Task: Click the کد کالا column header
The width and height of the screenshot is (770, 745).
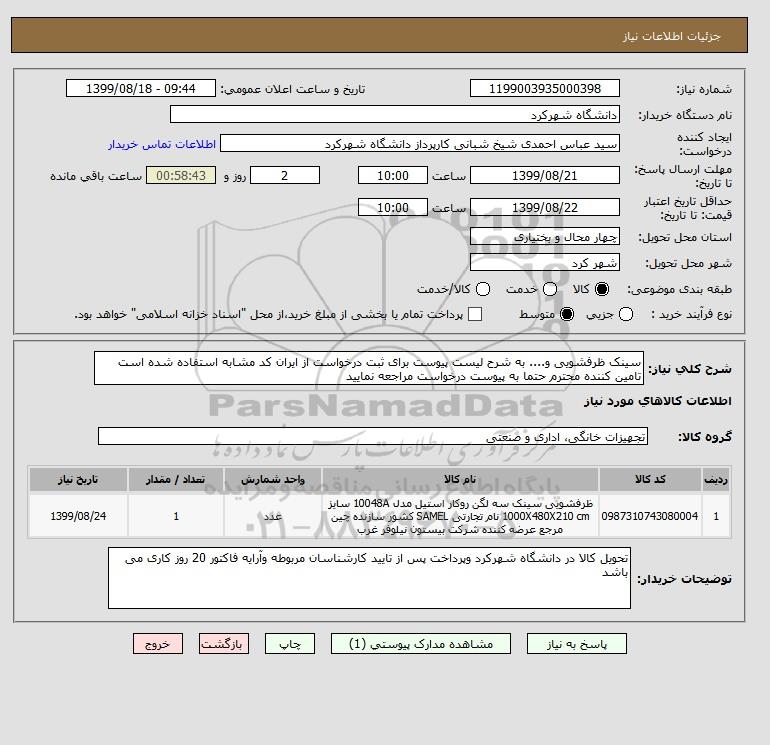Action: click(650, 479)
